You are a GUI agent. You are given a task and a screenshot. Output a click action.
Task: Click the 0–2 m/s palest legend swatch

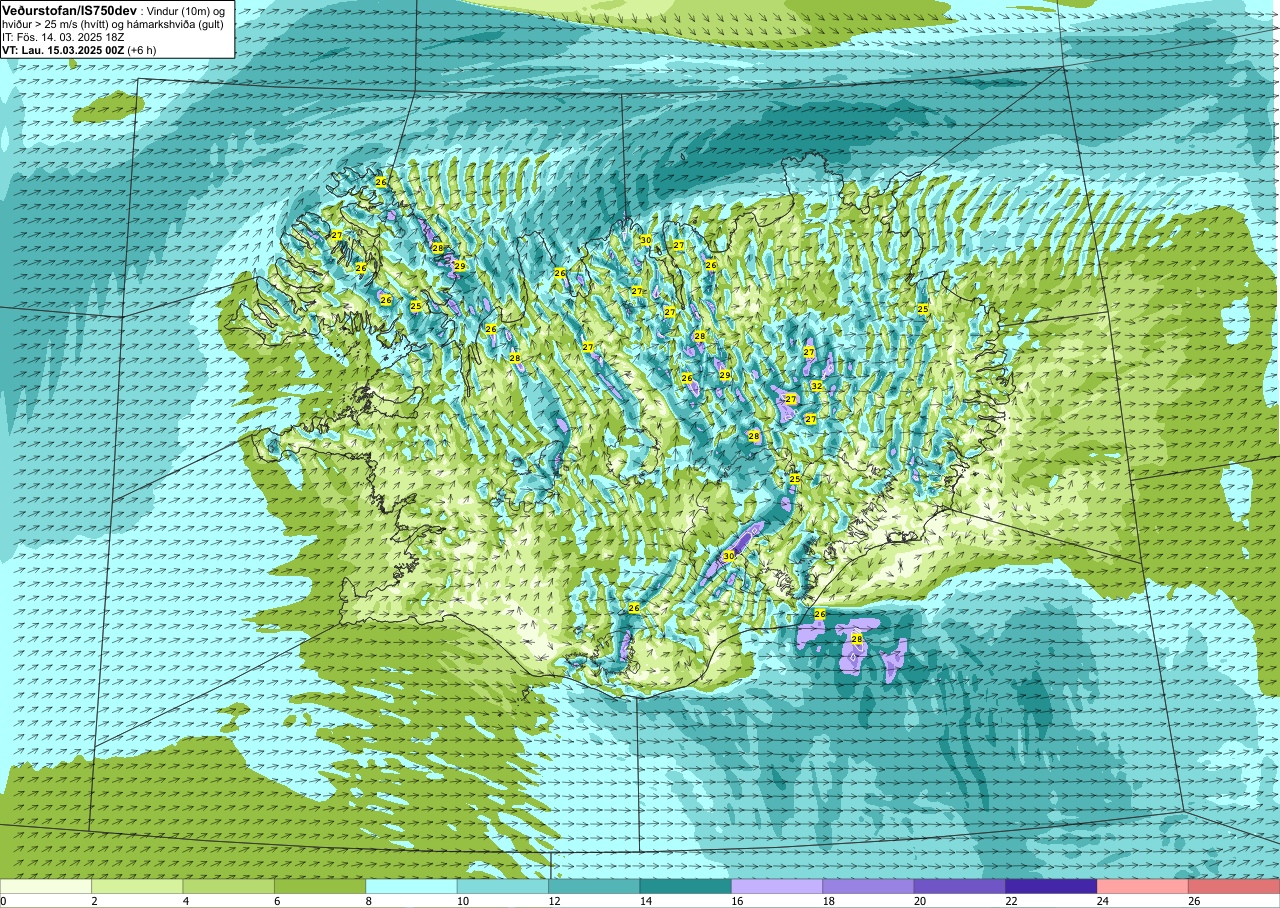[46, 886]
